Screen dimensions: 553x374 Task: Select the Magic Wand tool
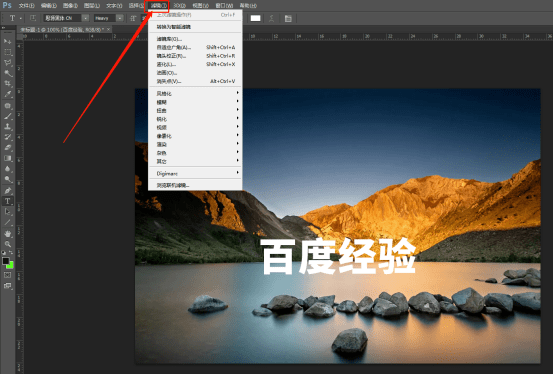click(x=7, y=73)
